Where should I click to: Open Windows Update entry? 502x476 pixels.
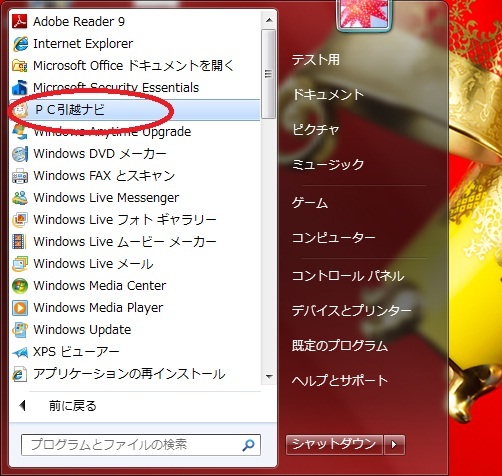82,330
